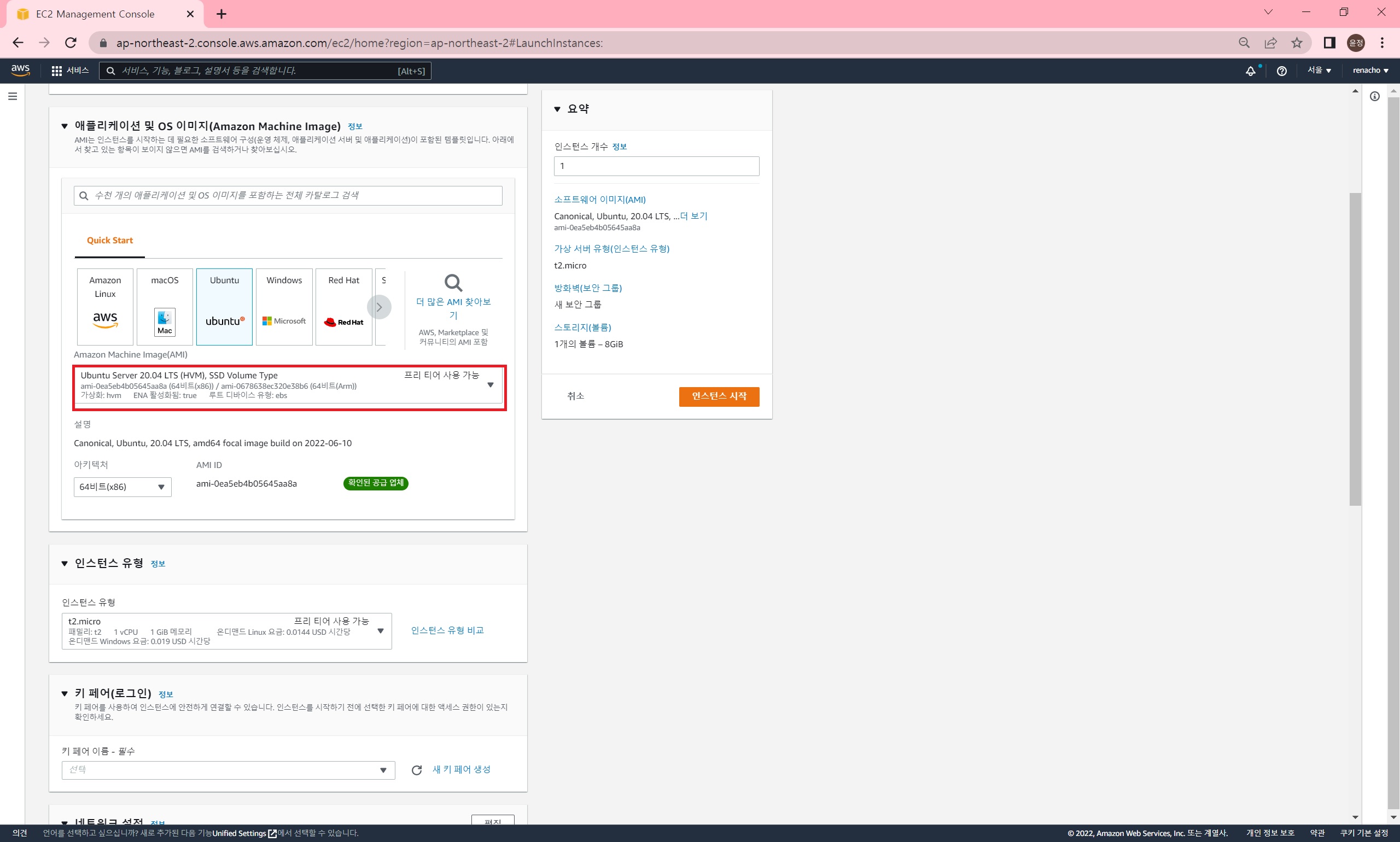The image size is (1400, 842).
Task: Collapse the 키 페어(로그인) section
Action: click(65, 693)
